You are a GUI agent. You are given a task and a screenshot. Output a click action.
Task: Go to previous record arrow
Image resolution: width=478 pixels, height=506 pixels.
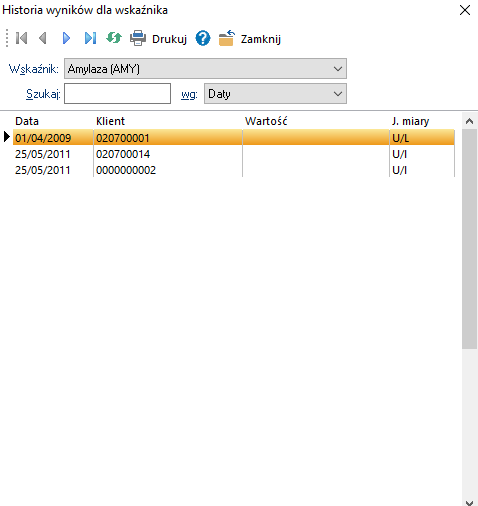(x=43, y=38)
